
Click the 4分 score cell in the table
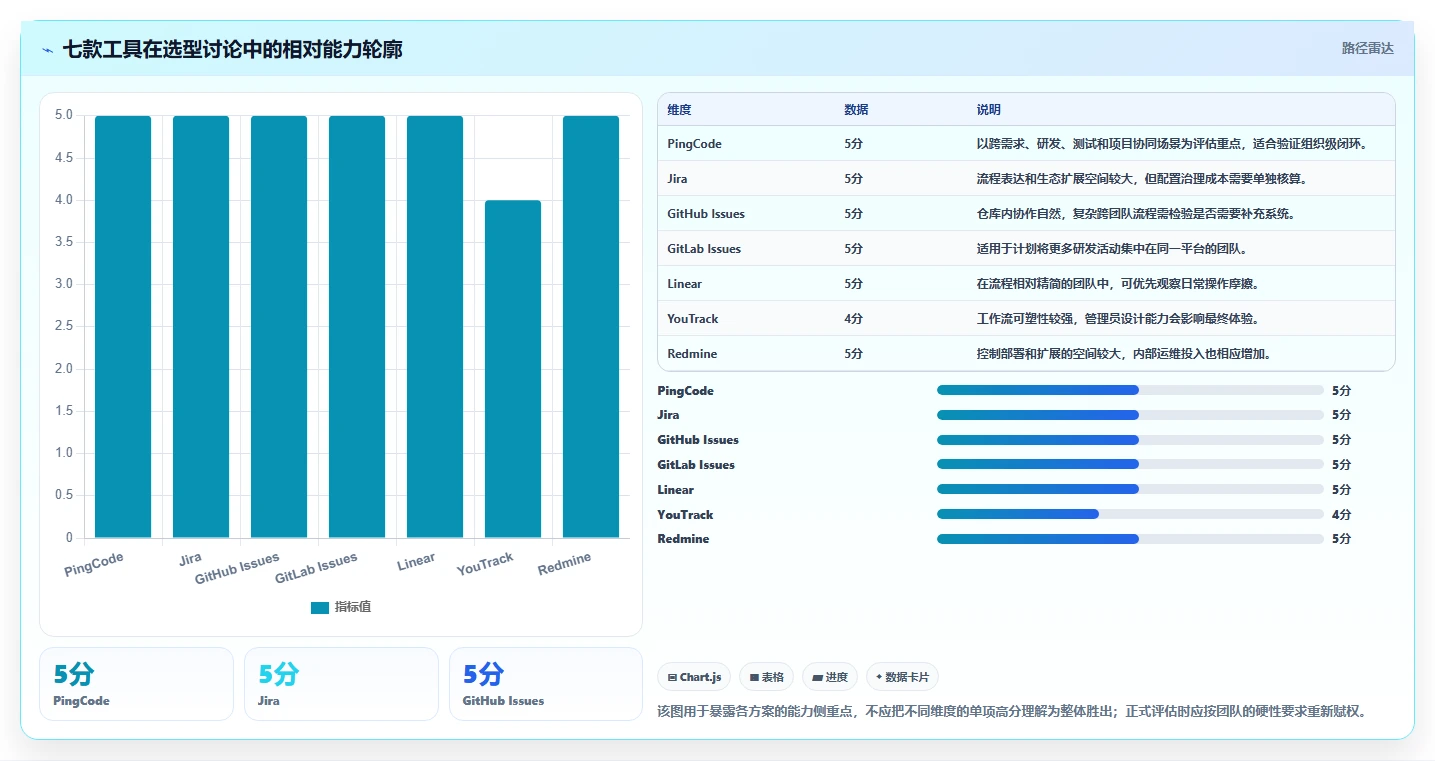(x=853, y=319)
